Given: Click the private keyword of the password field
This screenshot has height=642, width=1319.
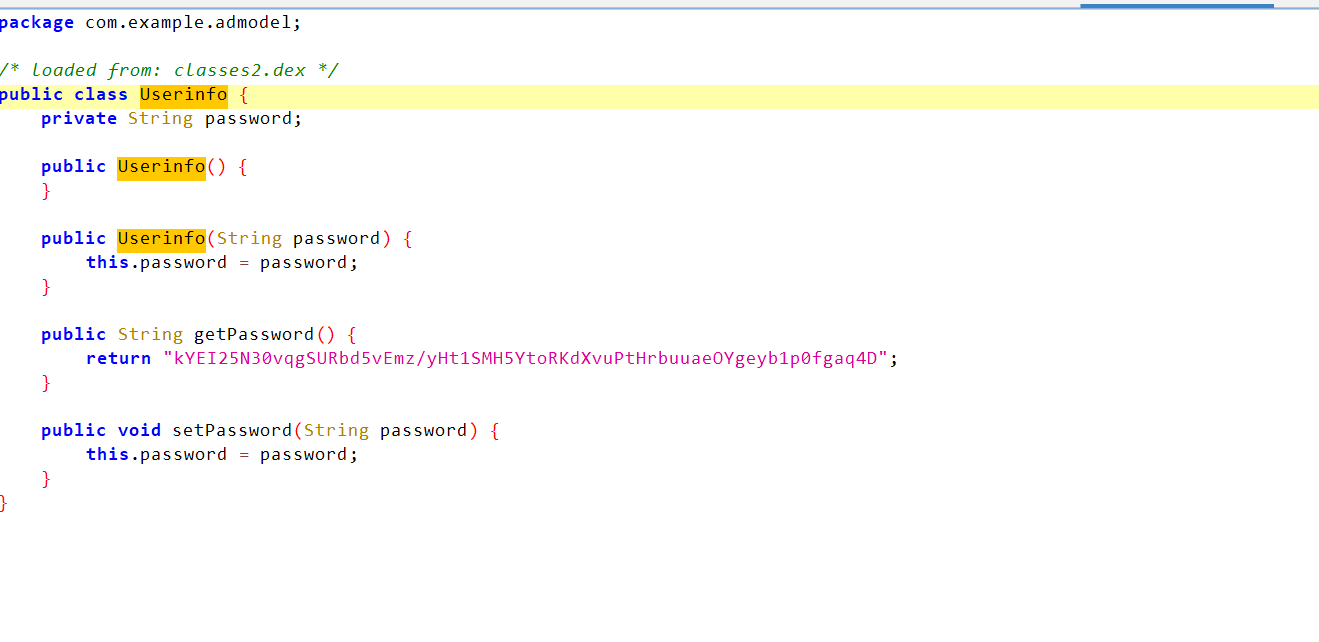Looking at the screenshot, I should click(79, 118).
